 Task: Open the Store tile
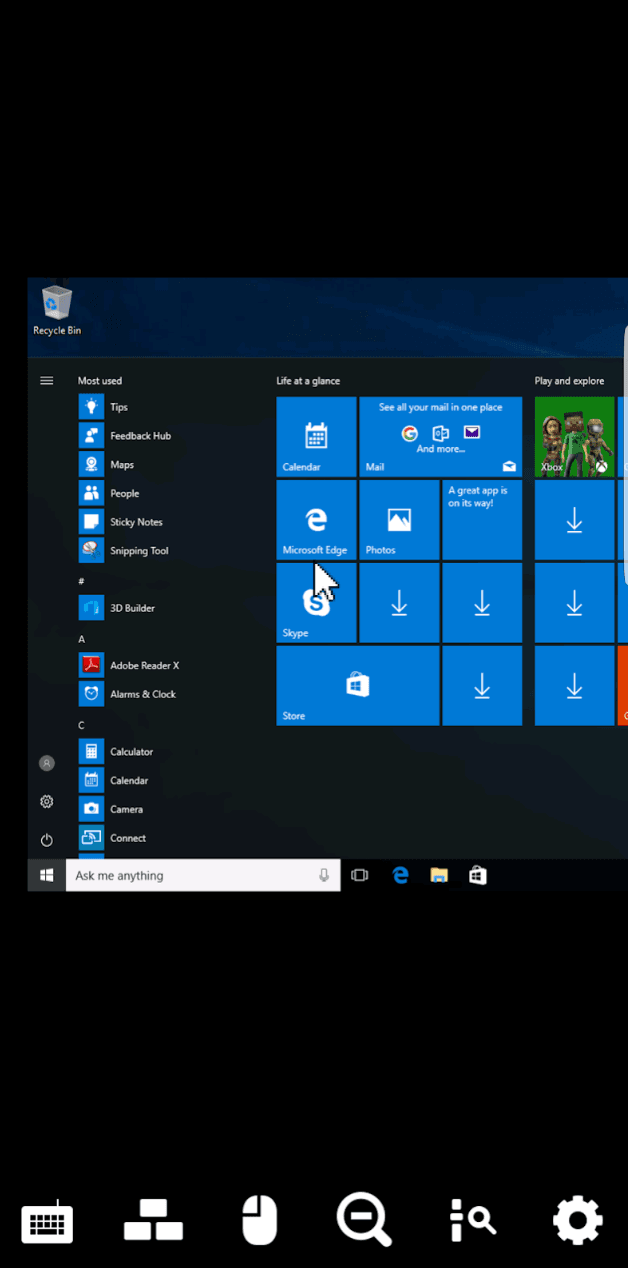pos(357,685)
